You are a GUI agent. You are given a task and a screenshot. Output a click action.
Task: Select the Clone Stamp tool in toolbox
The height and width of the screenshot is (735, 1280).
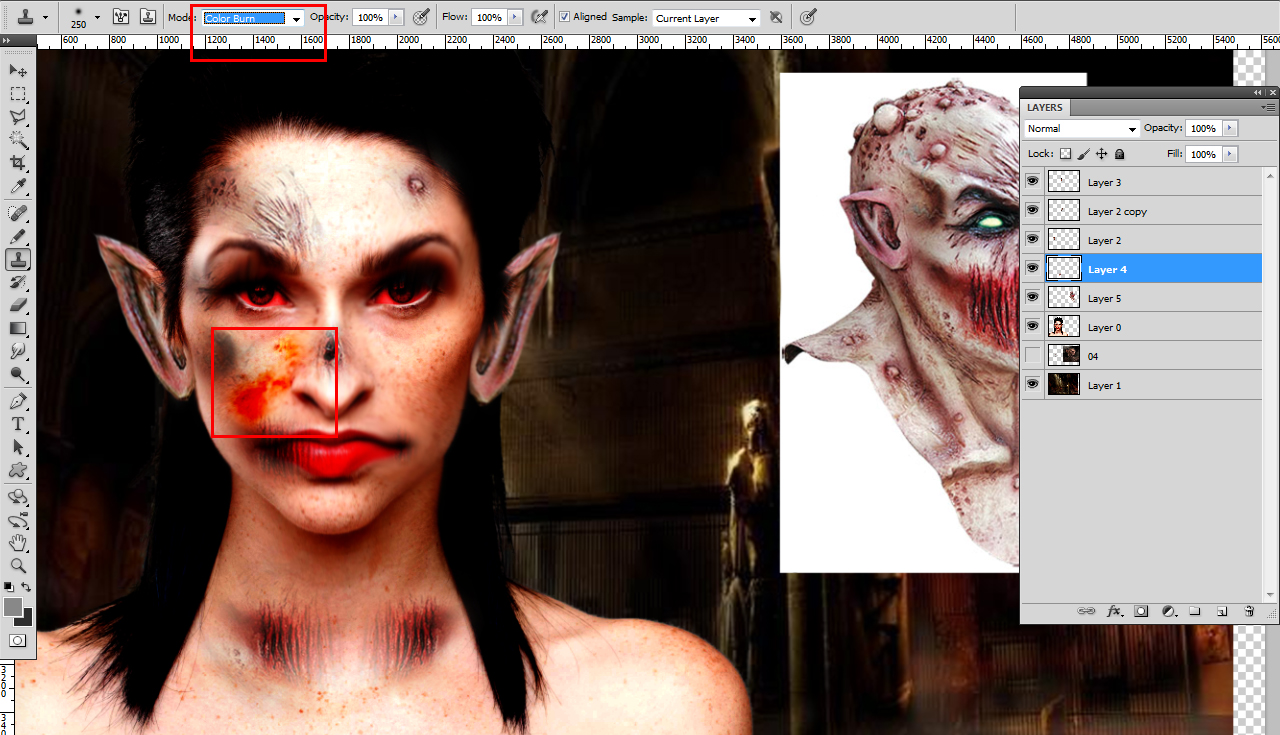(18, 259)
